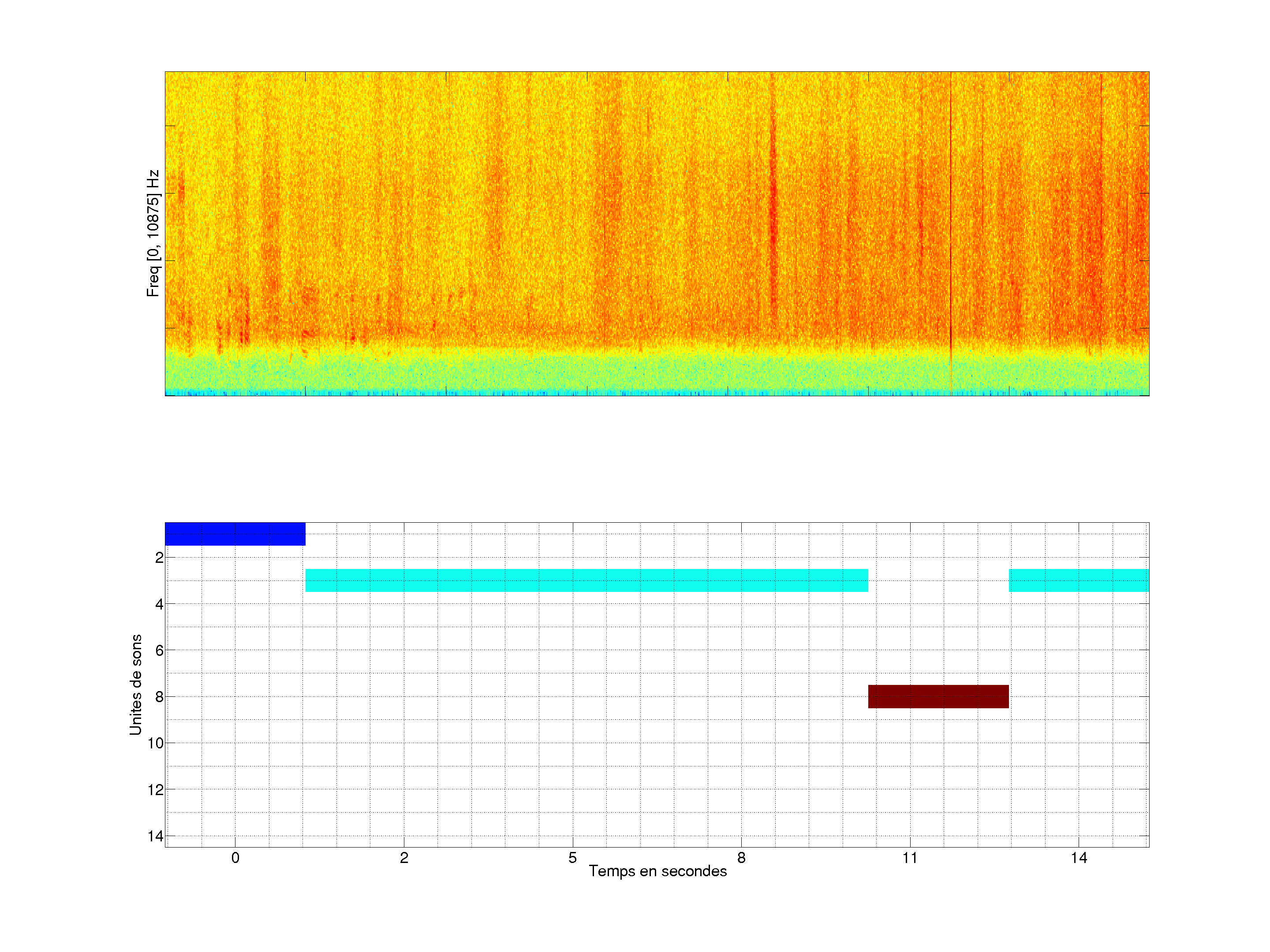The height and width of the screenshot is (952, 1270).
Task: Click the 'Temps en secondes' axis label
Action: click(x=657, y=871)
